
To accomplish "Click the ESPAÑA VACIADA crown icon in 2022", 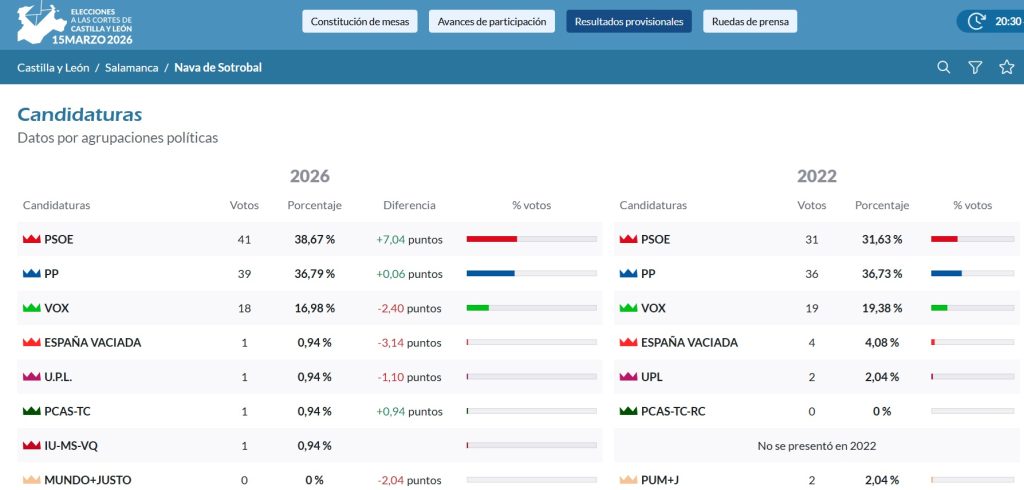I will (x=628, y=342).
